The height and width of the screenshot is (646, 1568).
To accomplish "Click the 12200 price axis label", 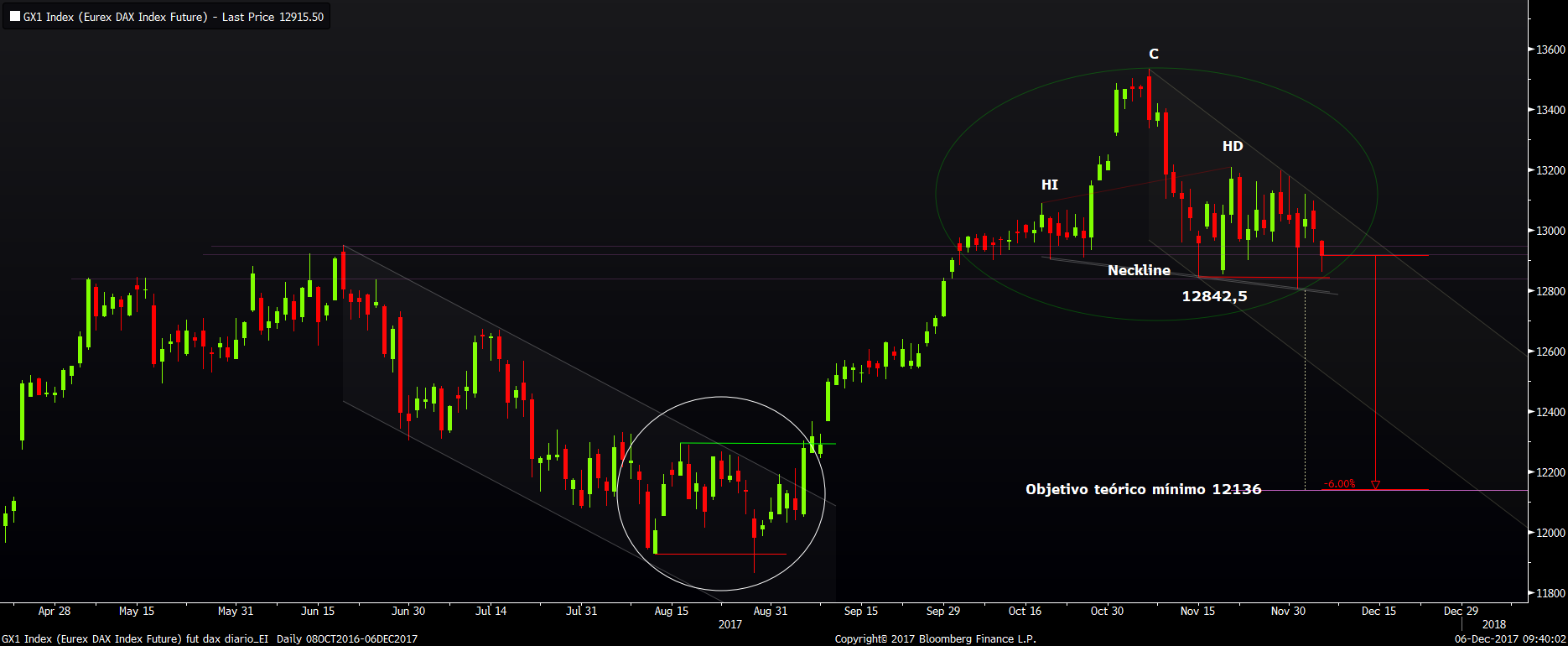I will (x=1550, y=472).
